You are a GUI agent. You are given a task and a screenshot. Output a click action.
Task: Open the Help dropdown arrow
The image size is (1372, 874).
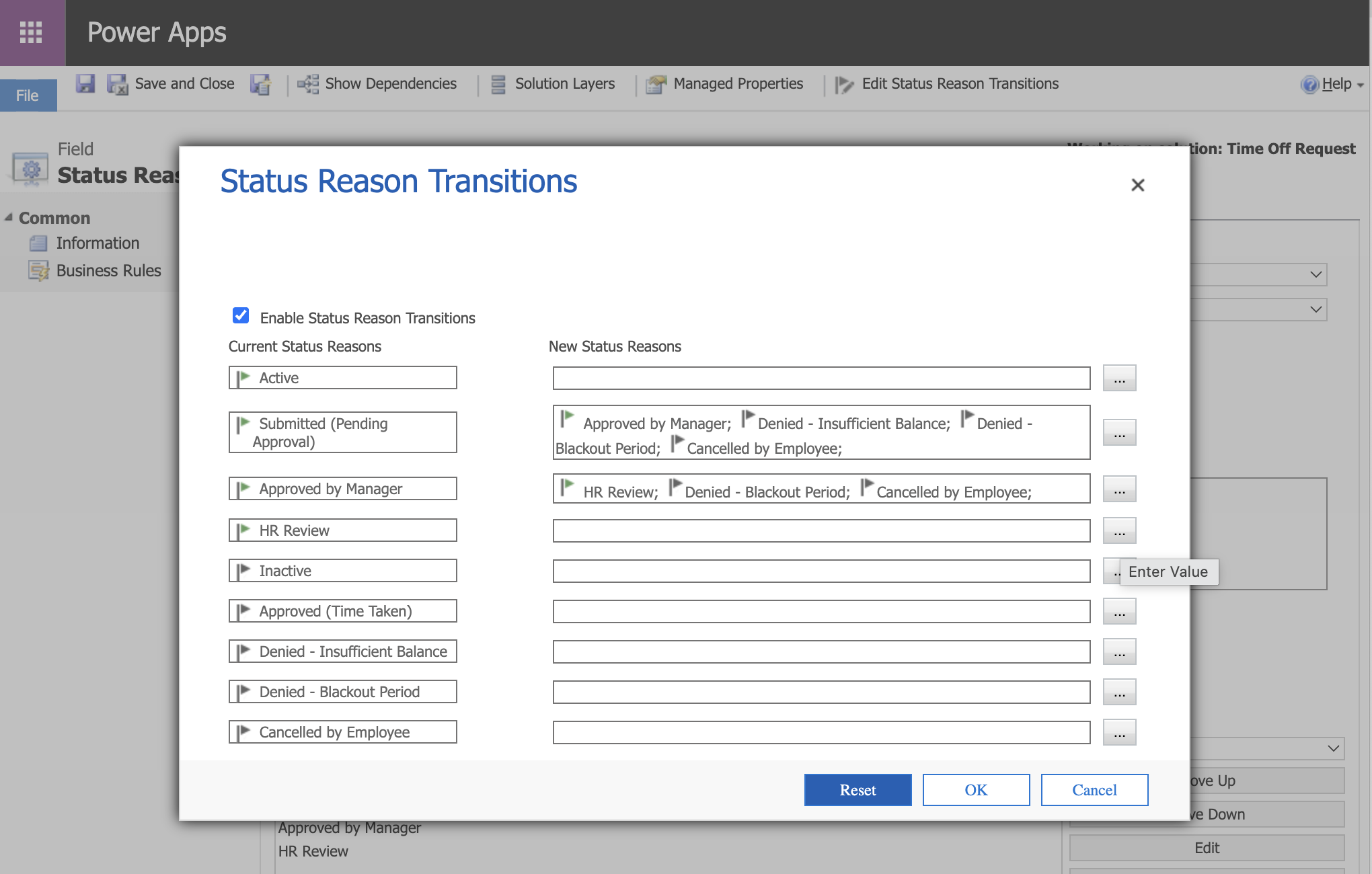click(1361, 85)
